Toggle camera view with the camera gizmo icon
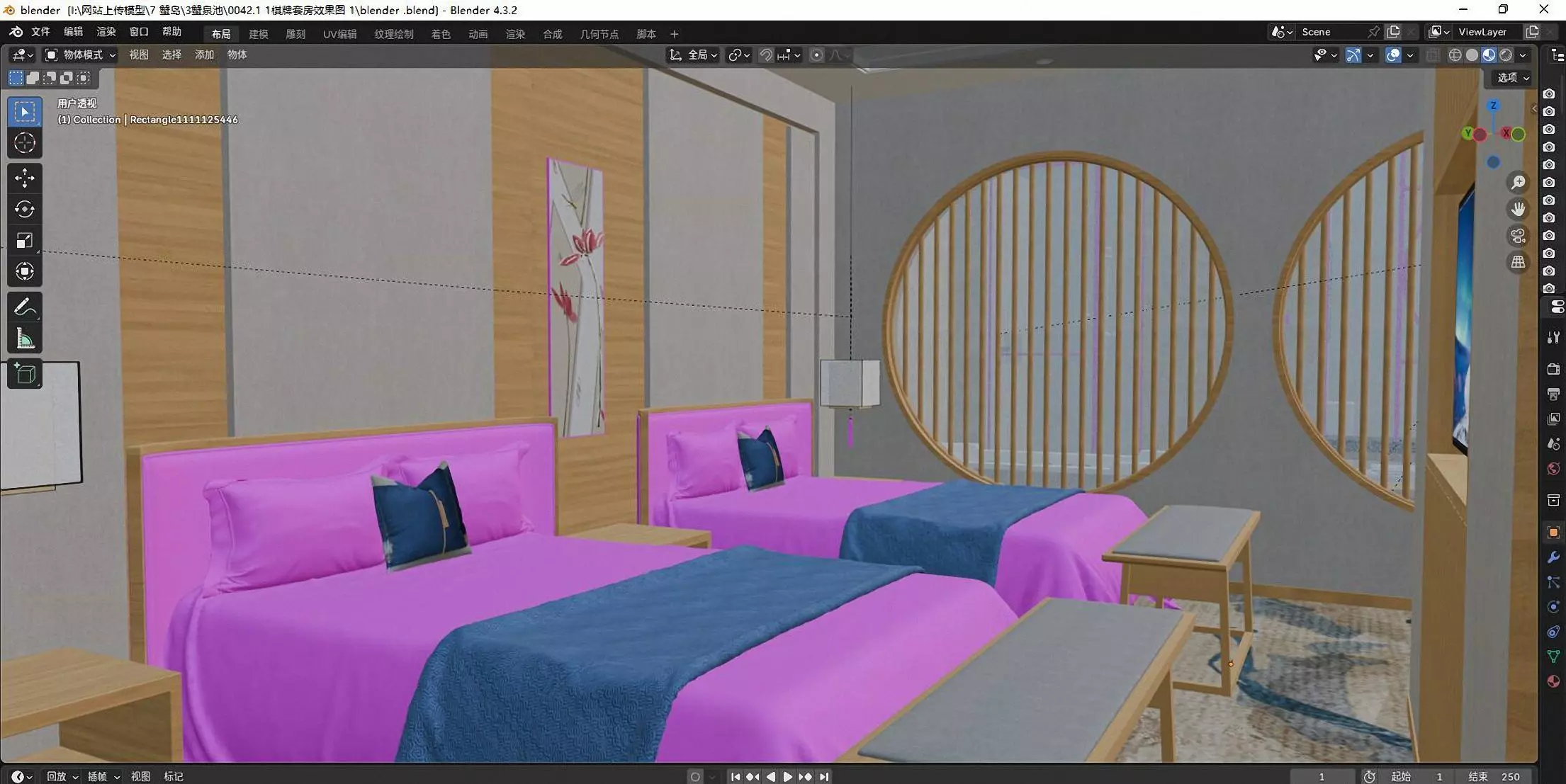Screen dimensions: 1566x784 coord(1518,235)
